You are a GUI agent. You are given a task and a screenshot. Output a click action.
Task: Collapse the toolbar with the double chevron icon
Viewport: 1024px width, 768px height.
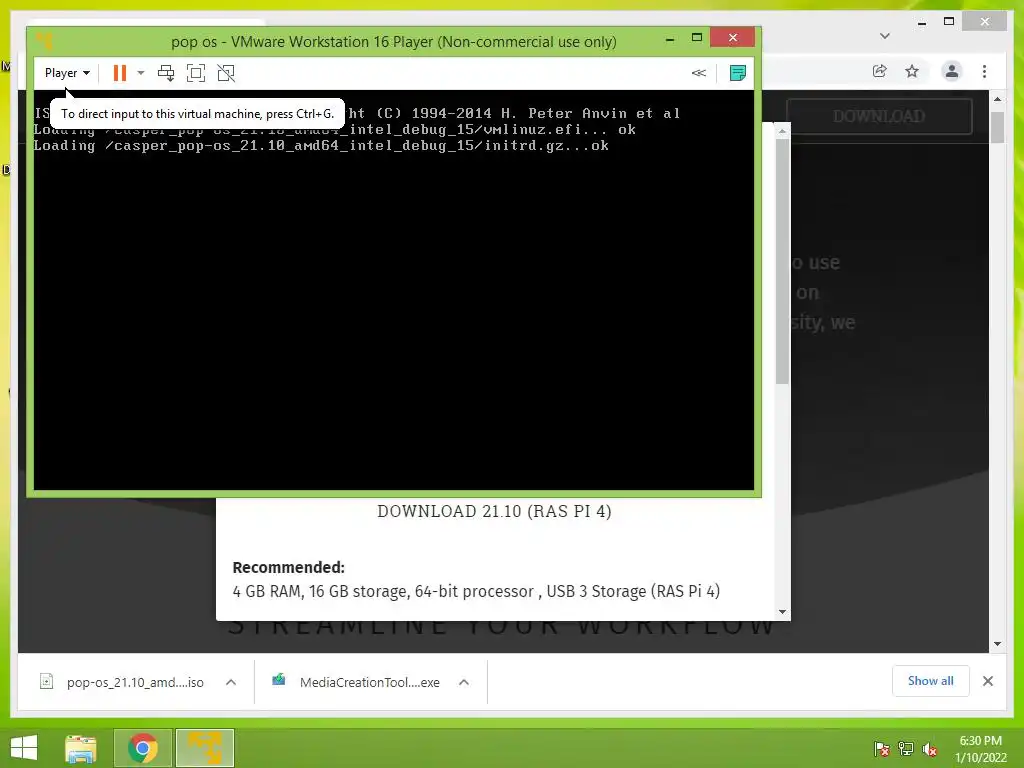[x=699, y=73]
